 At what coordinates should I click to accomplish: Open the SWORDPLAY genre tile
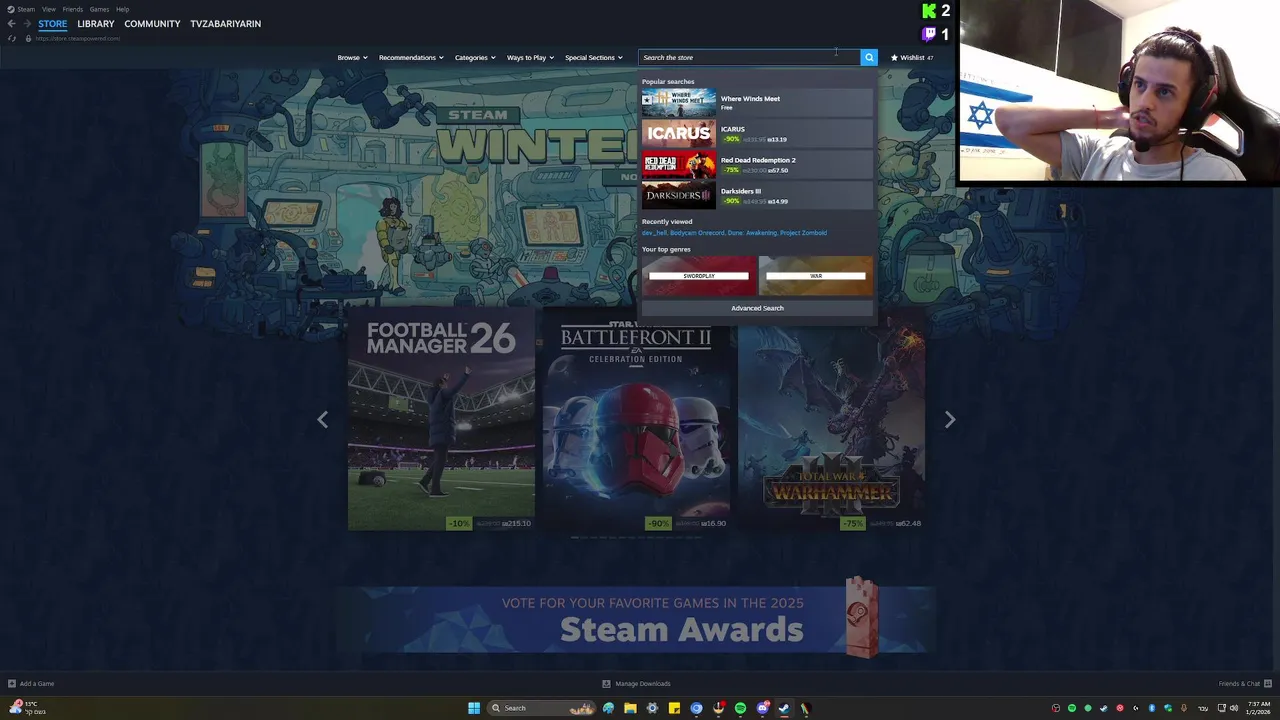(699, 276)
